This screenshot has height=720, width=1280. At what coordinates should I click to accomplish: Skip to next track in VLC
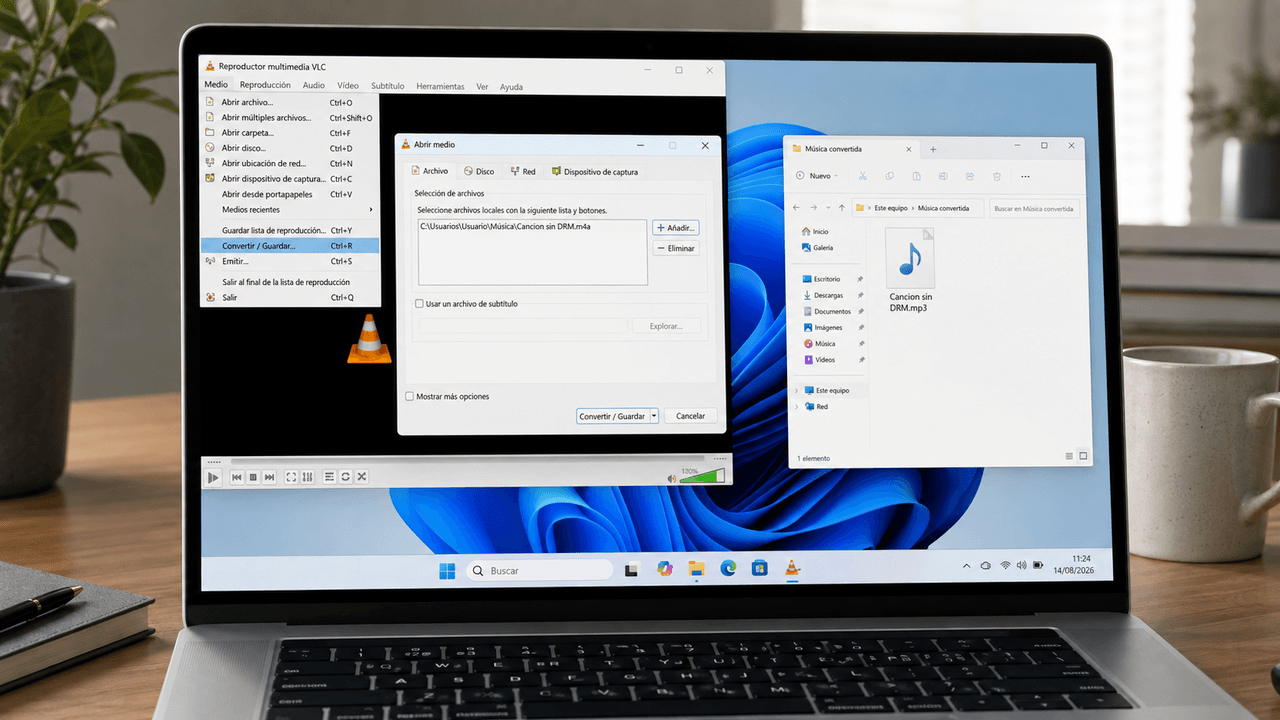269,478
